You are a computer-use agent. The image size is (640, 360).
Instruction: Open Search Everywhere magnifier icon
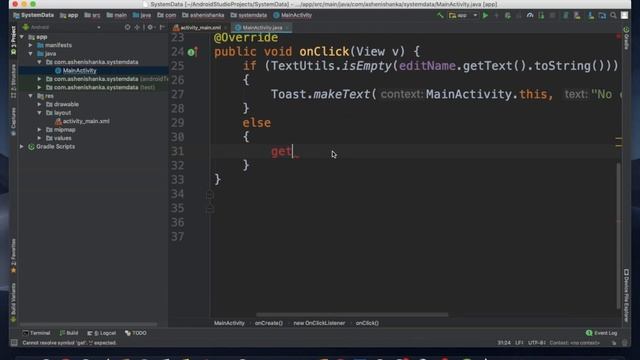(x=613, y=16)
